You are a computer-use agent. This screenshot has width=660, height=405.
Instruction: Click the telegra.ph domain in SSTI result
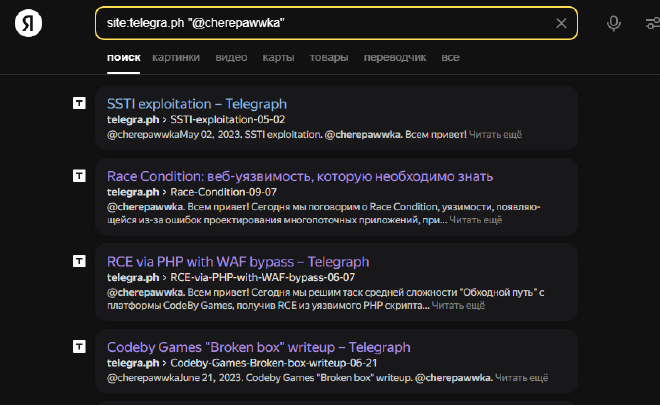pos(133,120)
